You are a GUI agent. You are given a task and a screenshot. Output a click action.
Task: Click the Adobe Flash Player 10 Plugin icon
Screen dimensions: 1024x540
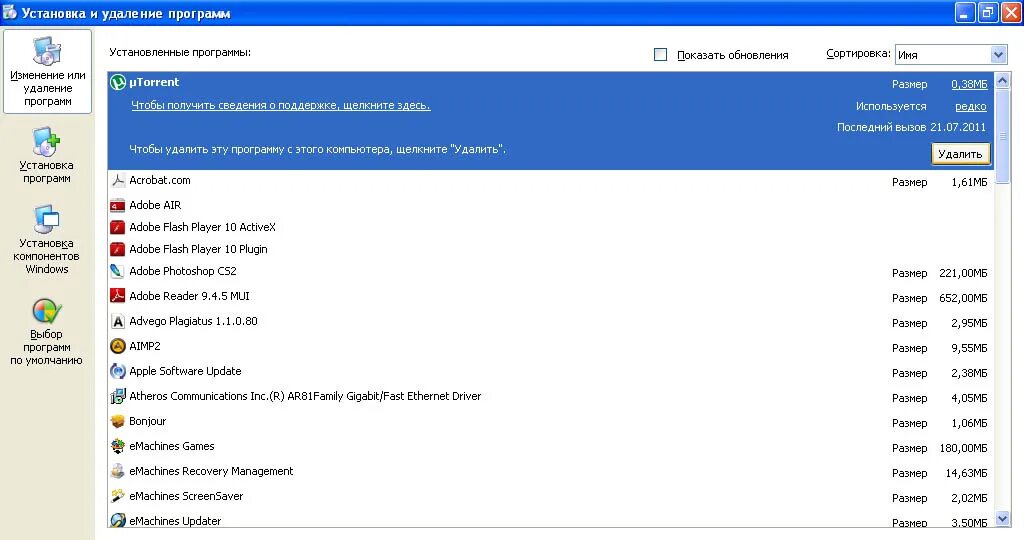118,249
